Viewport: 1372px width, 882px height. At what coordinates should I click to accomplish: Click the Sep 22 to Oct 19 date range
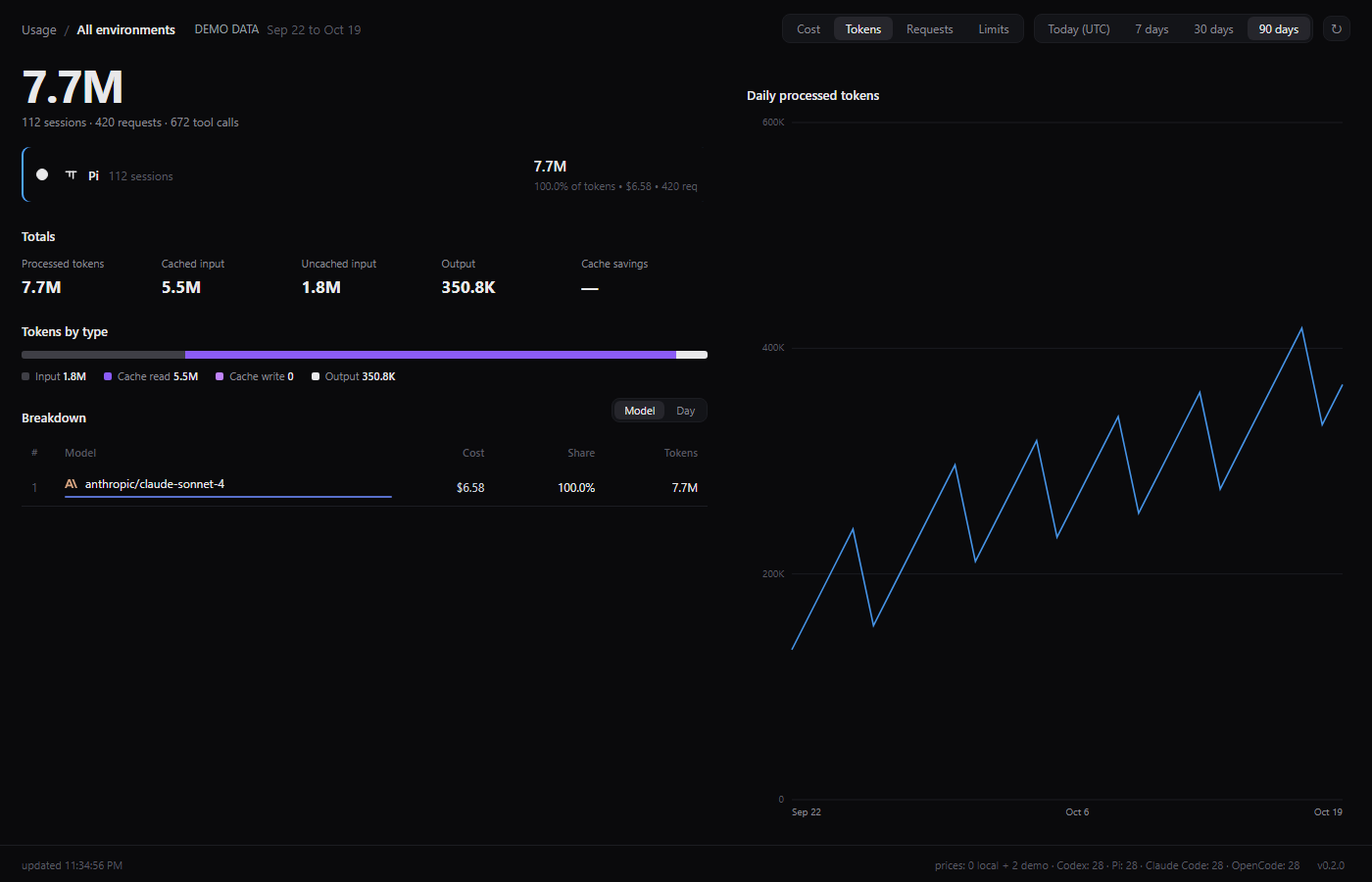[314, 30]
